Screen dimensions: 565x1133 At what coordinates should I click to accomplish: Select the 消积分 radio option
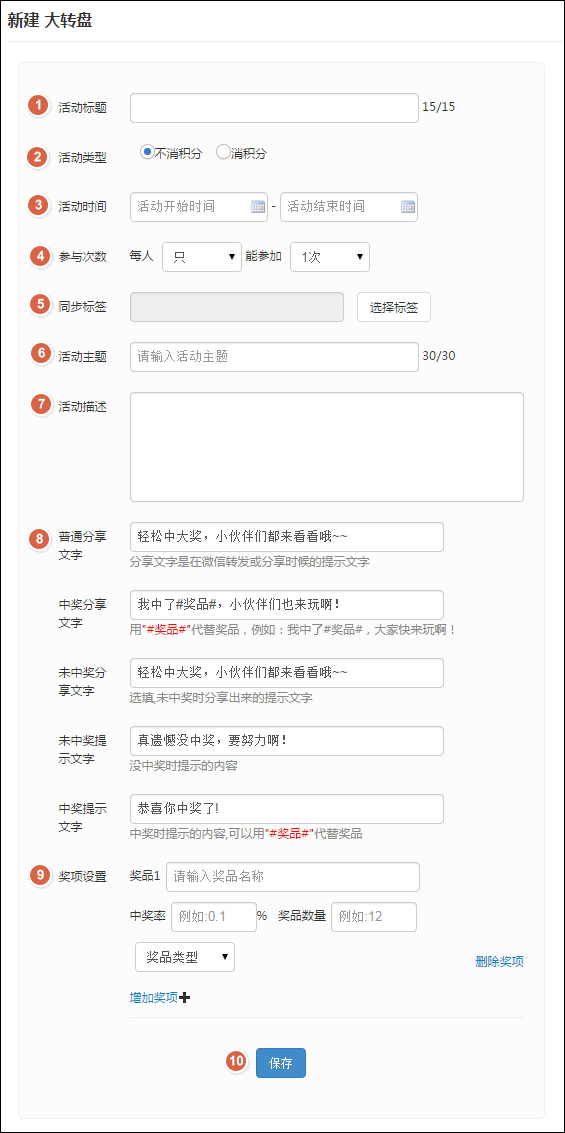tap(223, 152)
